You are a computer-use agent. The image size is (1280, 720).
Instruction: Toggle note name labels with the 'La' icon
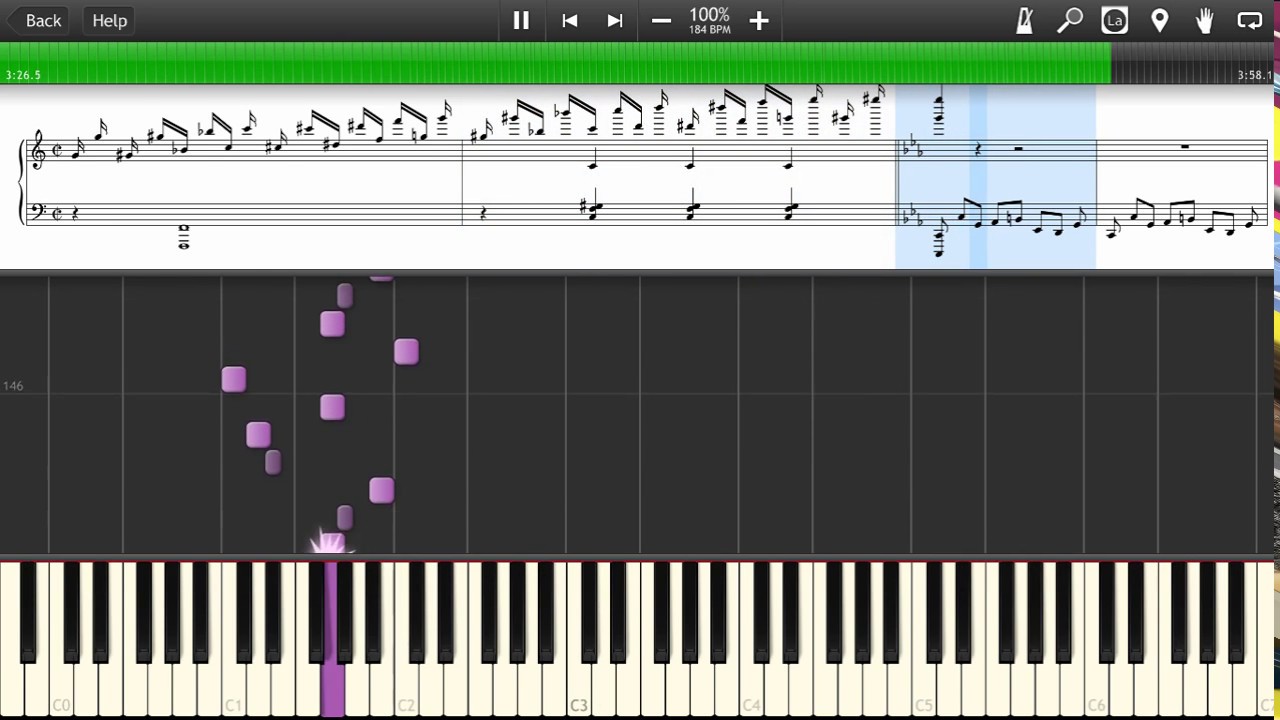click(1114, 20)
